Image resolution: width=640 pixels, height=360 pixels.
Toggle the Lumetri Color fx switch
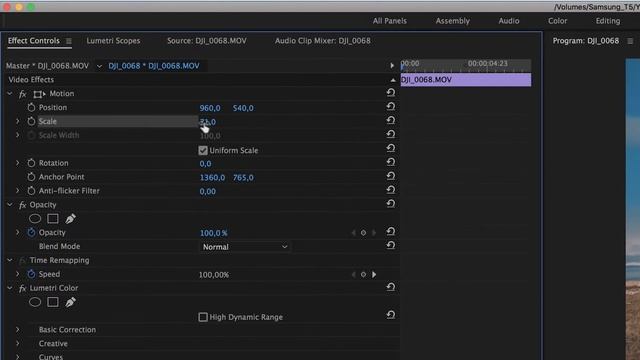tap(22, 289)
